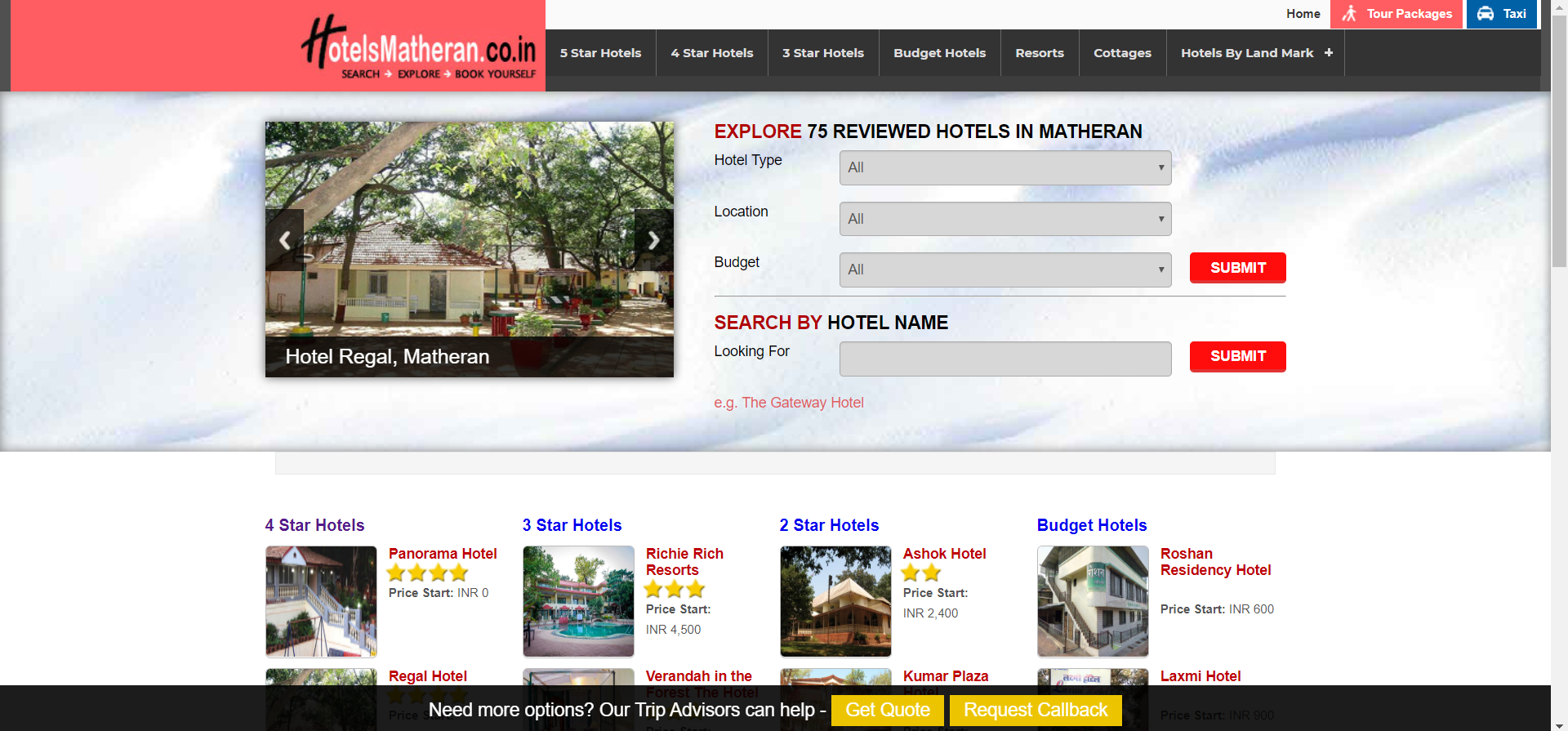The height and width of the screenshot is (731, 1568).
Task: Open Ashok Hotel thumbnail image
Action: [835, 601]
